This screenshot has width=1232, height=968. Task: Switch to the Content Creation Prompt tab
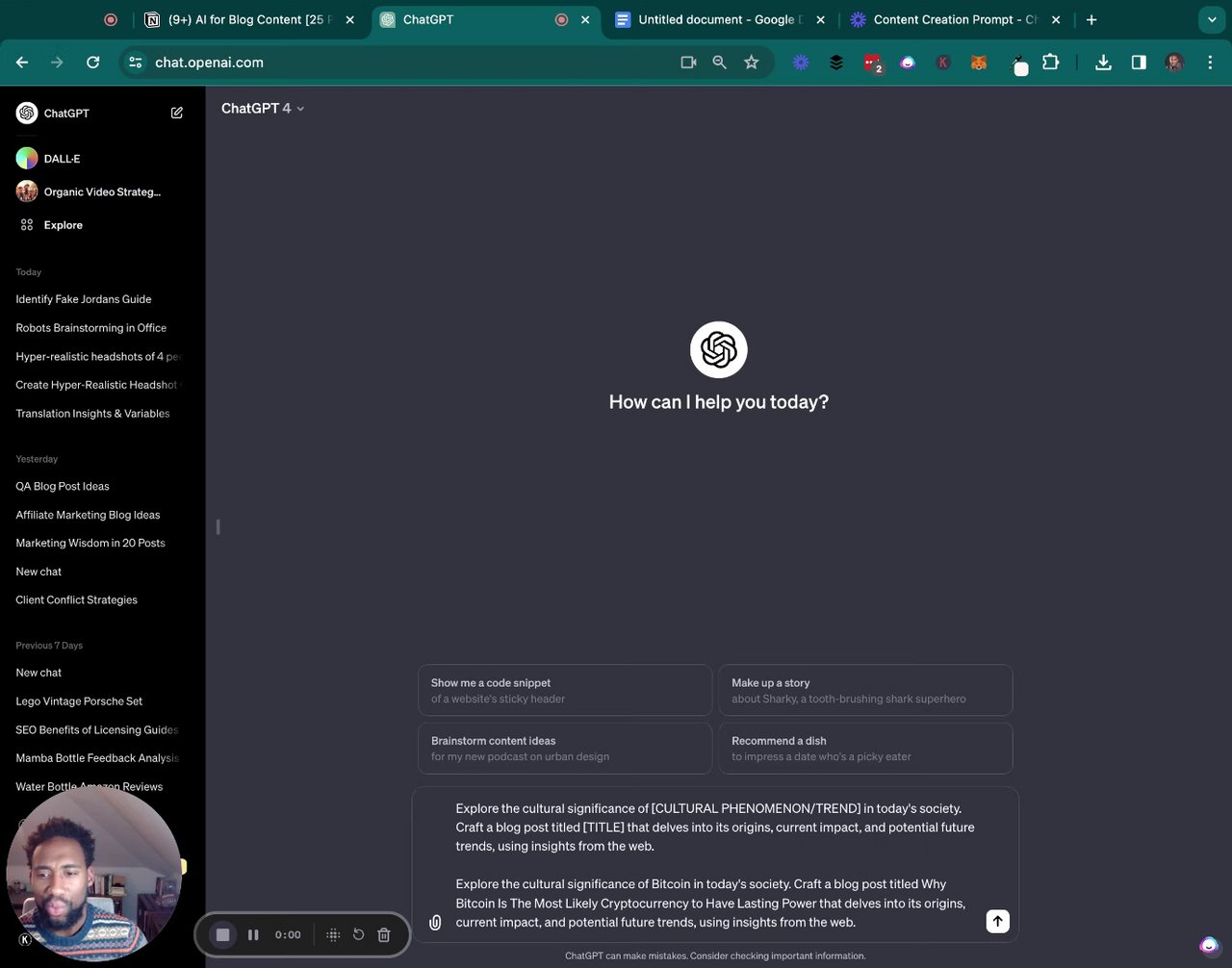955,19
